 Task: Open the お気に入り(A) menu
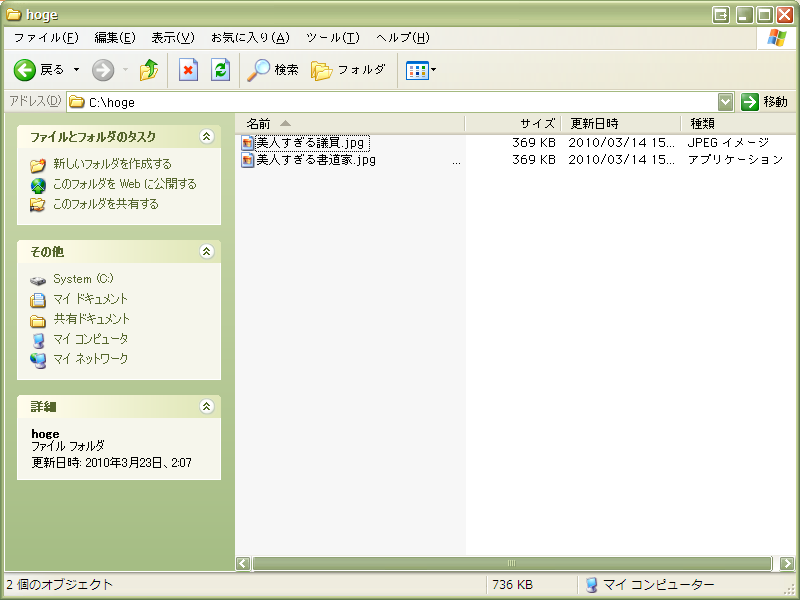coord(250,38)
